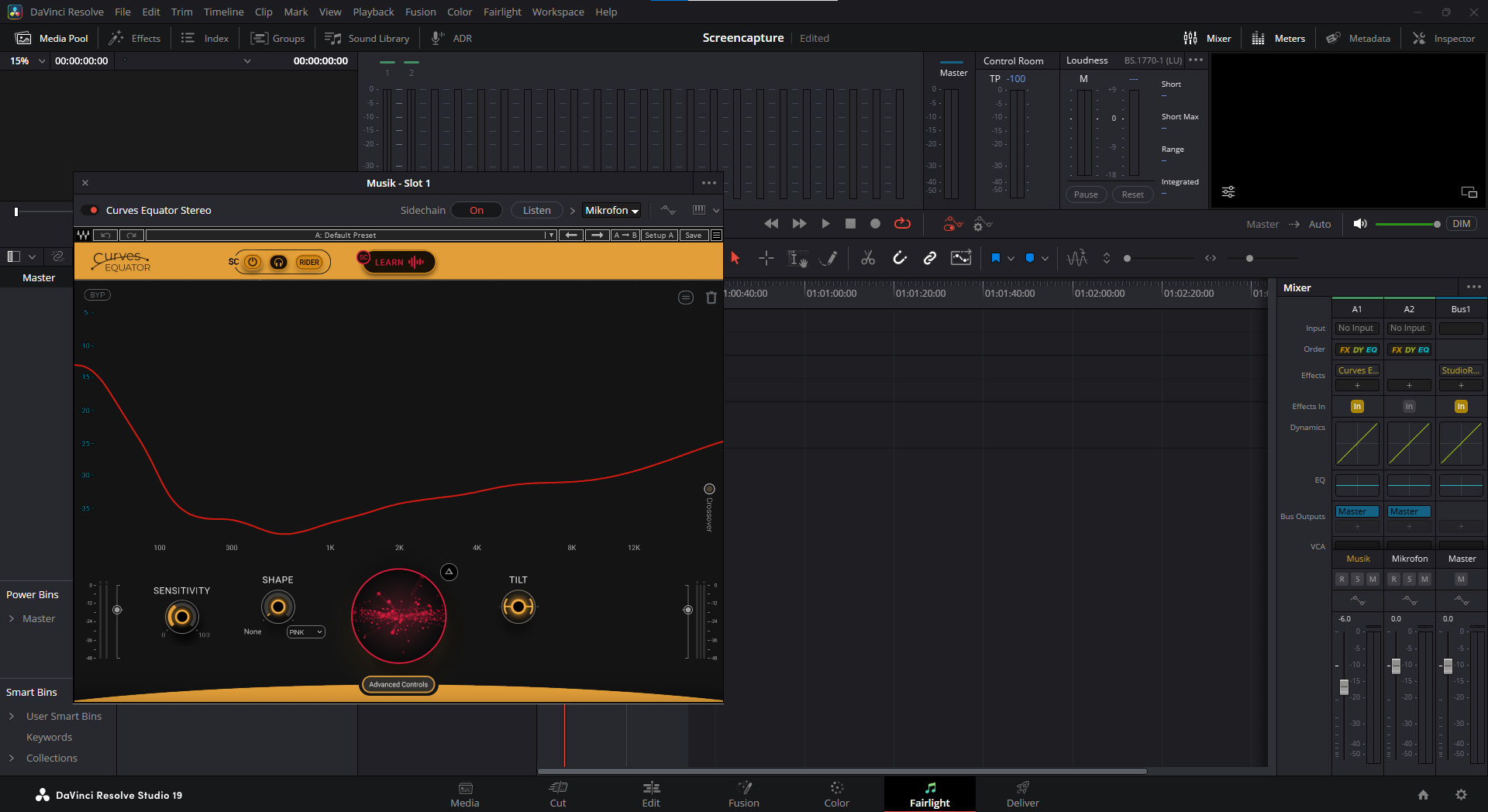This screenshot has height=812, width=1488.
Task: Open the ADR panel
Action: tap(452, 38)
